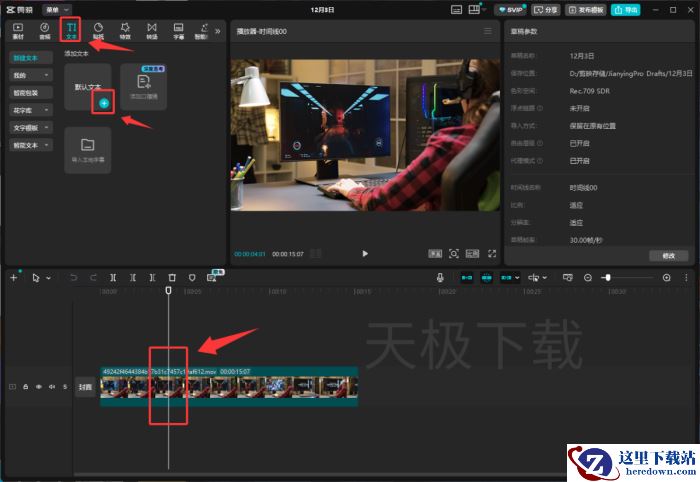
Task: Click the 修改 modify button
Action: click(668, 256)
